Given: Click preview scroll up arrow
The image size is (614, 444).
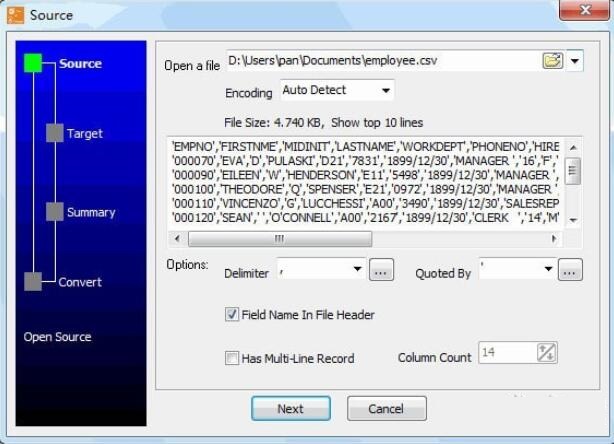Looking at the screenshot, I should point(573,147).
